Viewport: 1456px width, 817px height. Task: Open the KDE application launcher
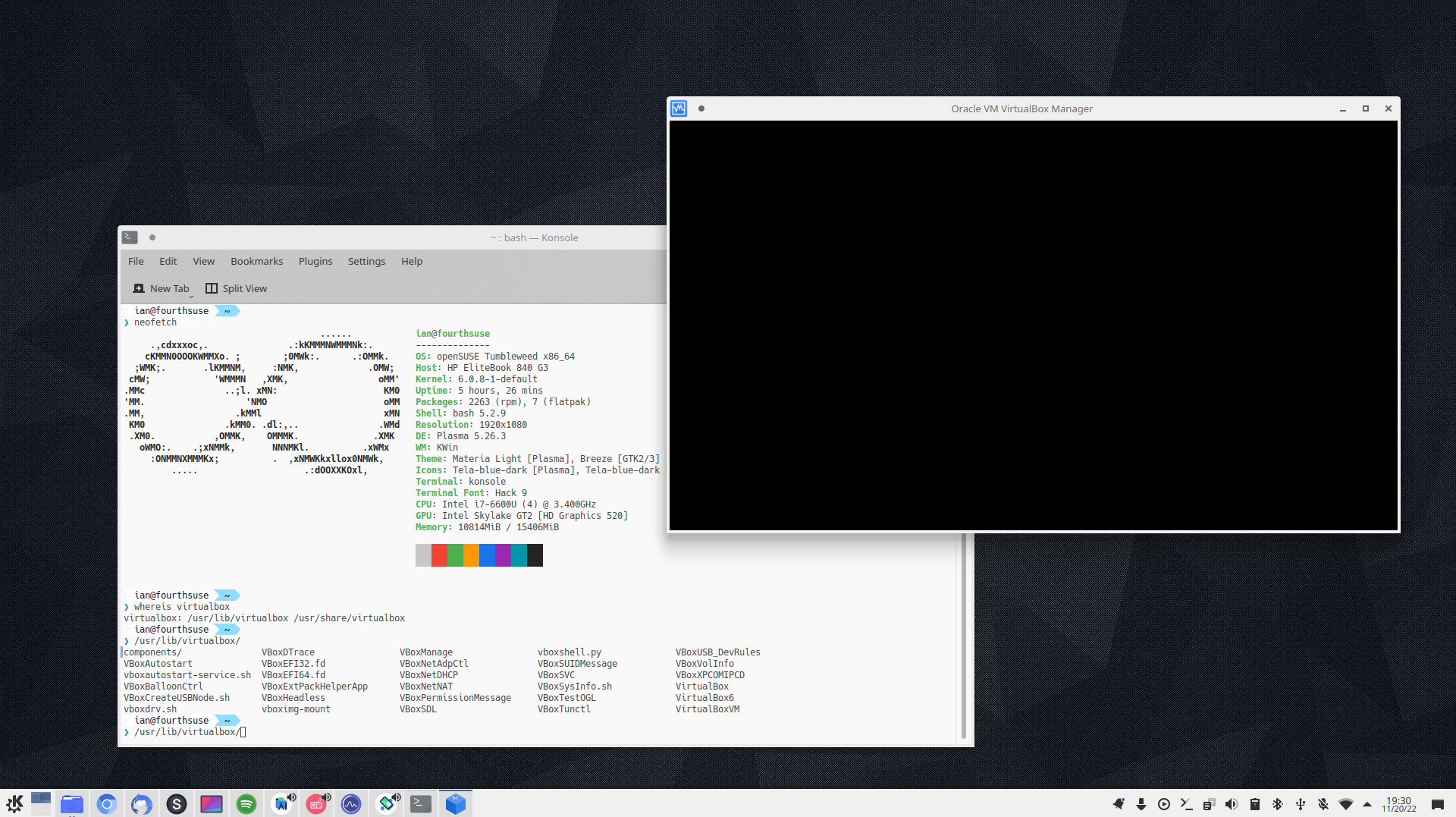[14, 803]
